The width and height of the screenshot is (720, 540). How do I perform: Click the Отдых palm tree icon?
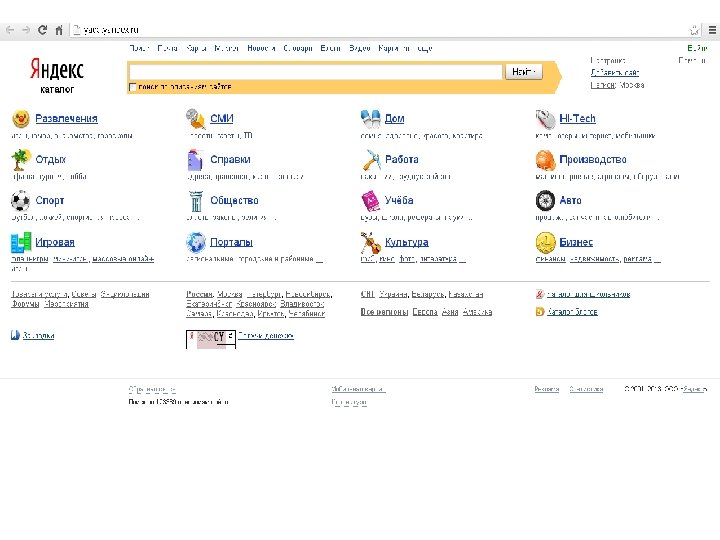click(x=21, y=160)
